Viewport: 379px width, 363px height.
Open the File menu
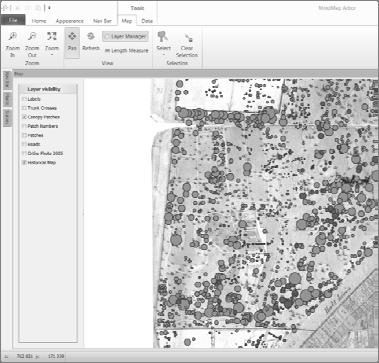pyautogui.click(x=13, y=20)
